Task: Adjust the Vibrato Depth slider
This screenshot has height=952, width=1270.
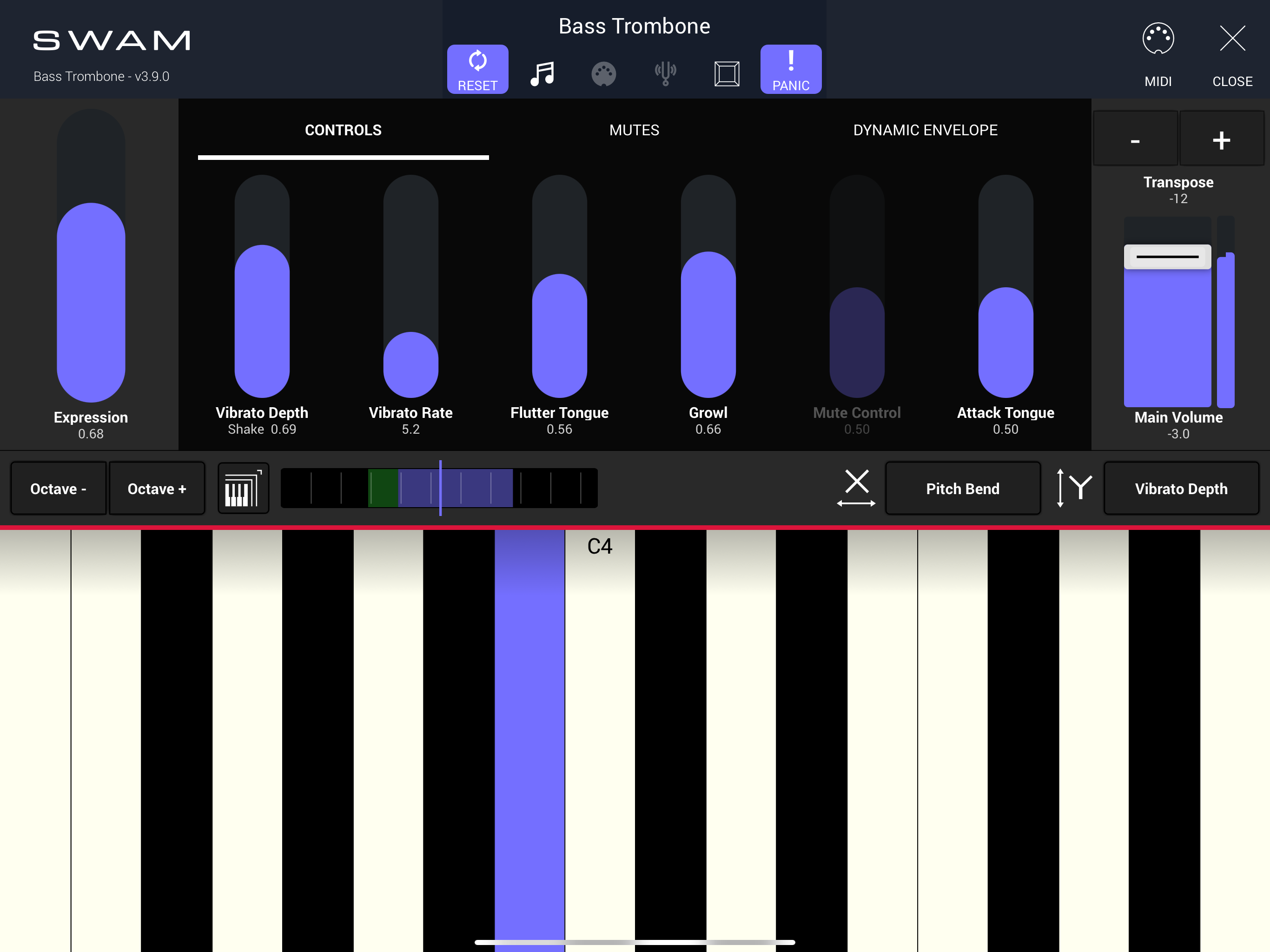Action: (262, 286)
